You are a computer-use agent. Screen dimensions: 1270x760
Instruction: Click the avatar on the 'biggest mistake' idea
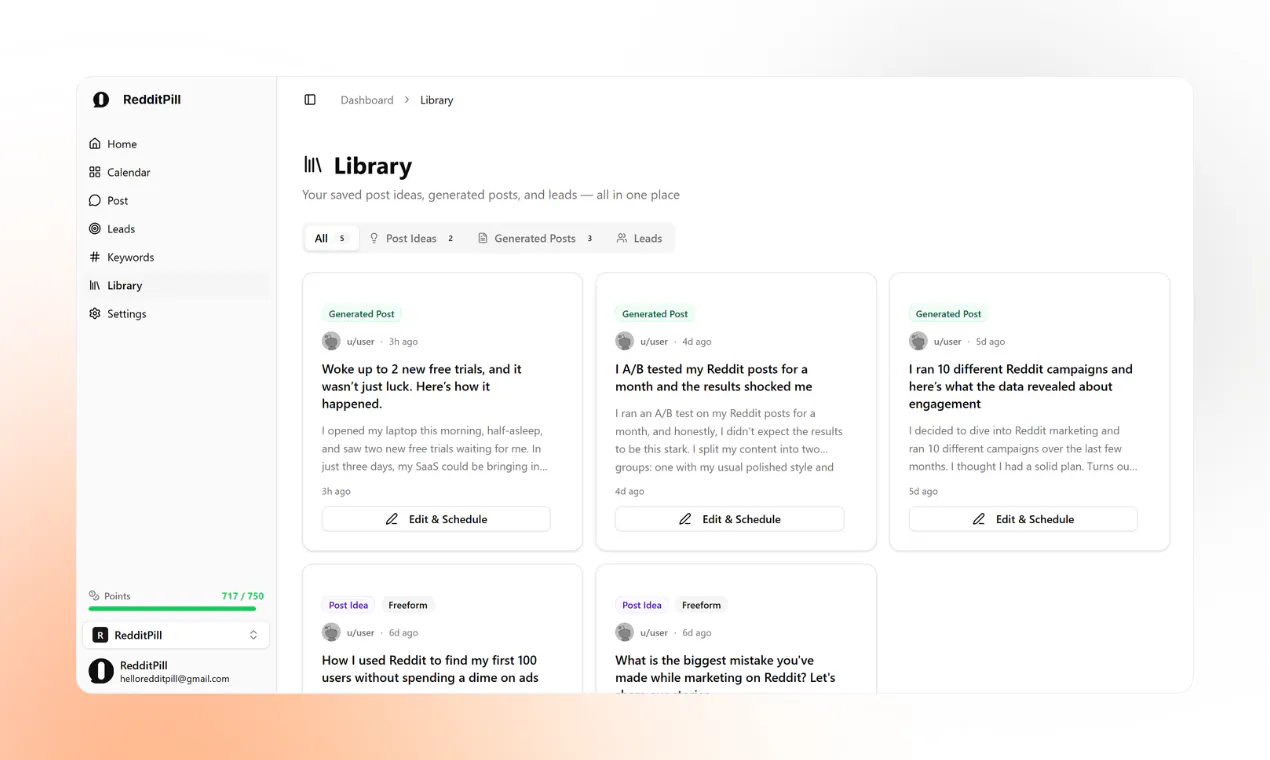[624, 632]
